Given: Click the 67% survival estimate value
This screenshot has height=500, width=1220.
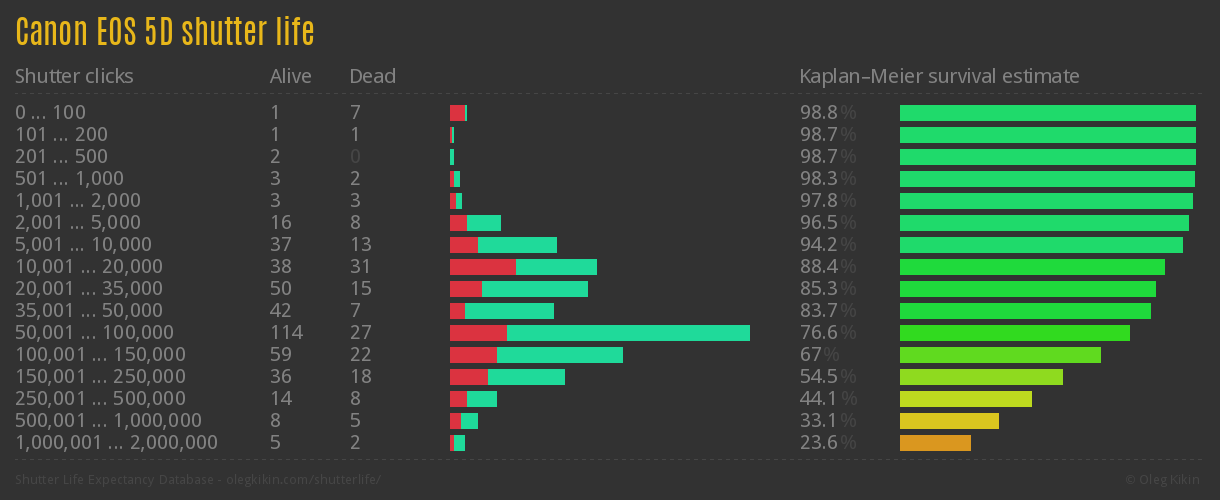Looking at the screenshot, I should click(819, 355).
